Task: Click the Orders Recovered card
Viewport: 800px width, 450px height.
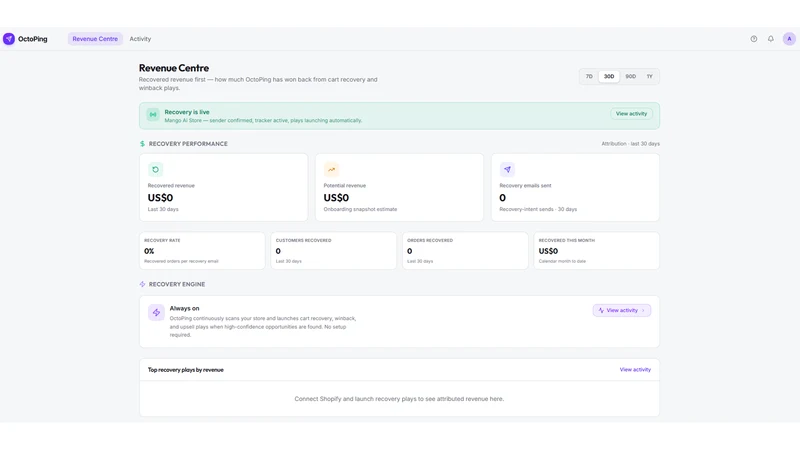Action: point(465,251)
